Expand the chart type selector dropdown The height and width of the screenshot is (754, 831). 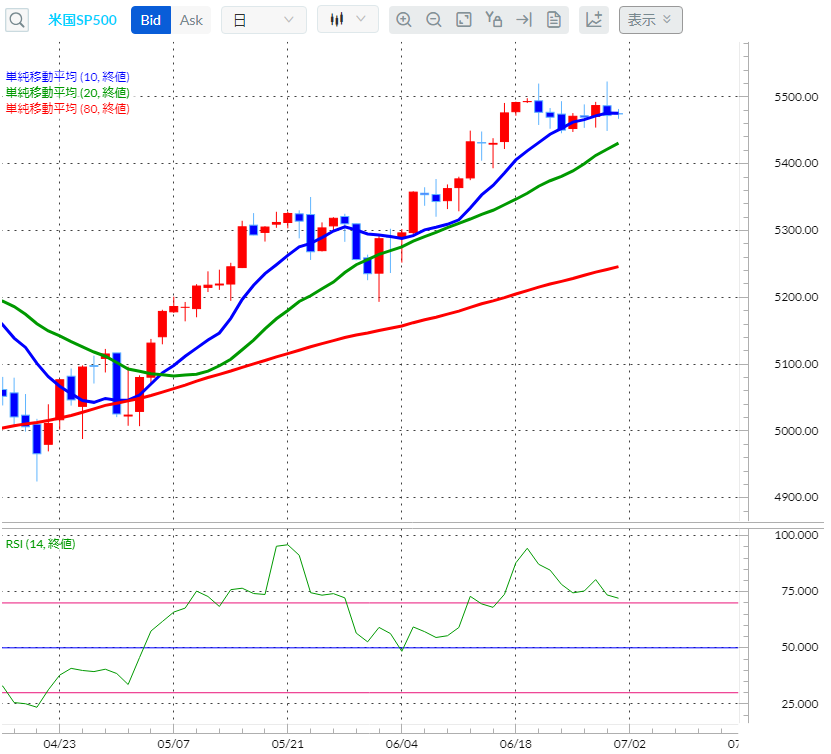347,17
